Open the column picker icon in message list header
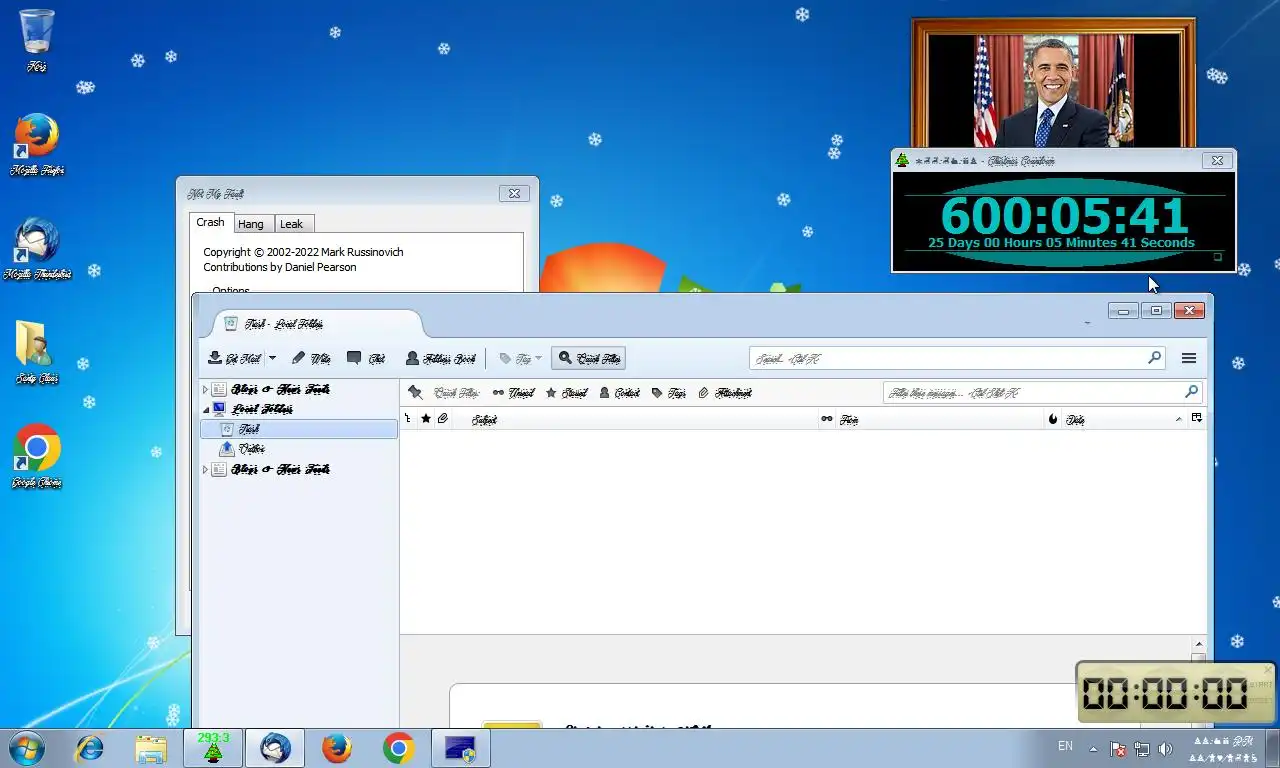Viewport: 1280px width, 768px height. click(x=1197, y=420)
